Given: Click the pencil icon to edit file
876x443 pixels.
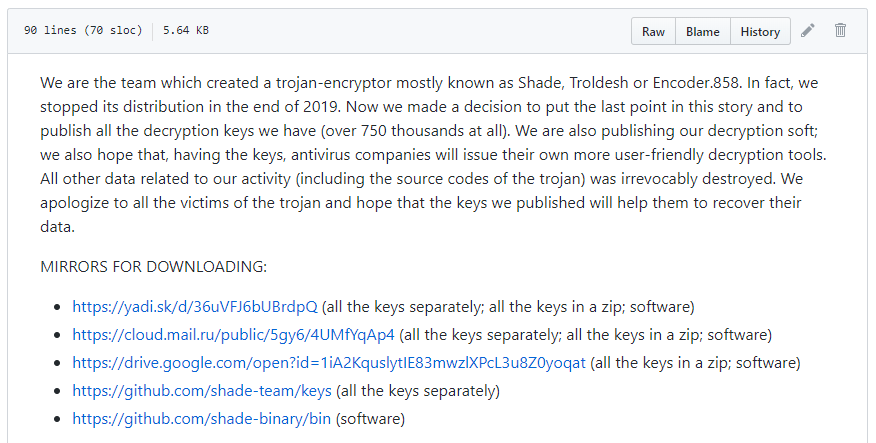Looking at the screenshot, I should [x=808, y=31].
